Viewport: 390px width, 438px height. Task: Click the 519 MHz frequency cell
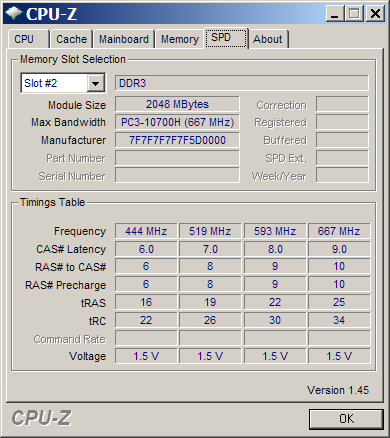(210, 231)
